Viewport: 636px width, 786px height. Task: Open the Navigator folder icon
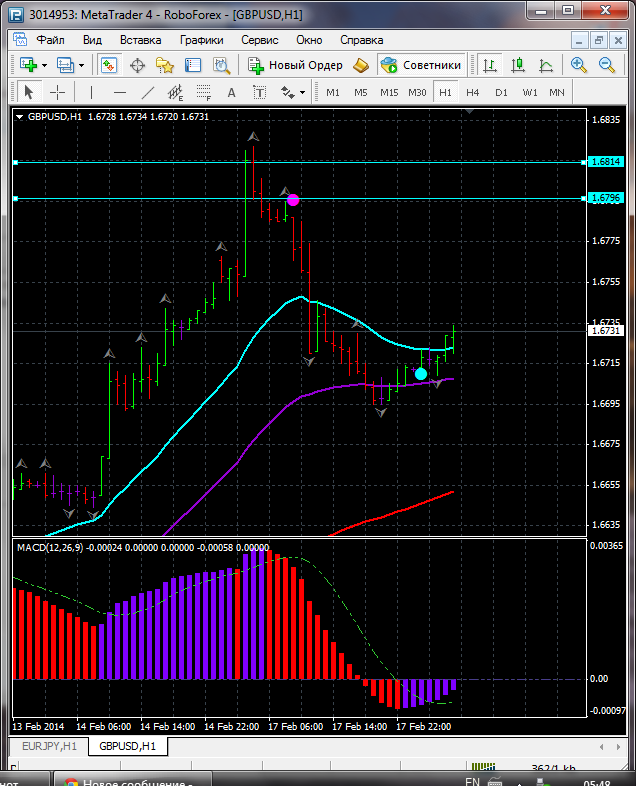pyautogui.click(x=165, y=65)
